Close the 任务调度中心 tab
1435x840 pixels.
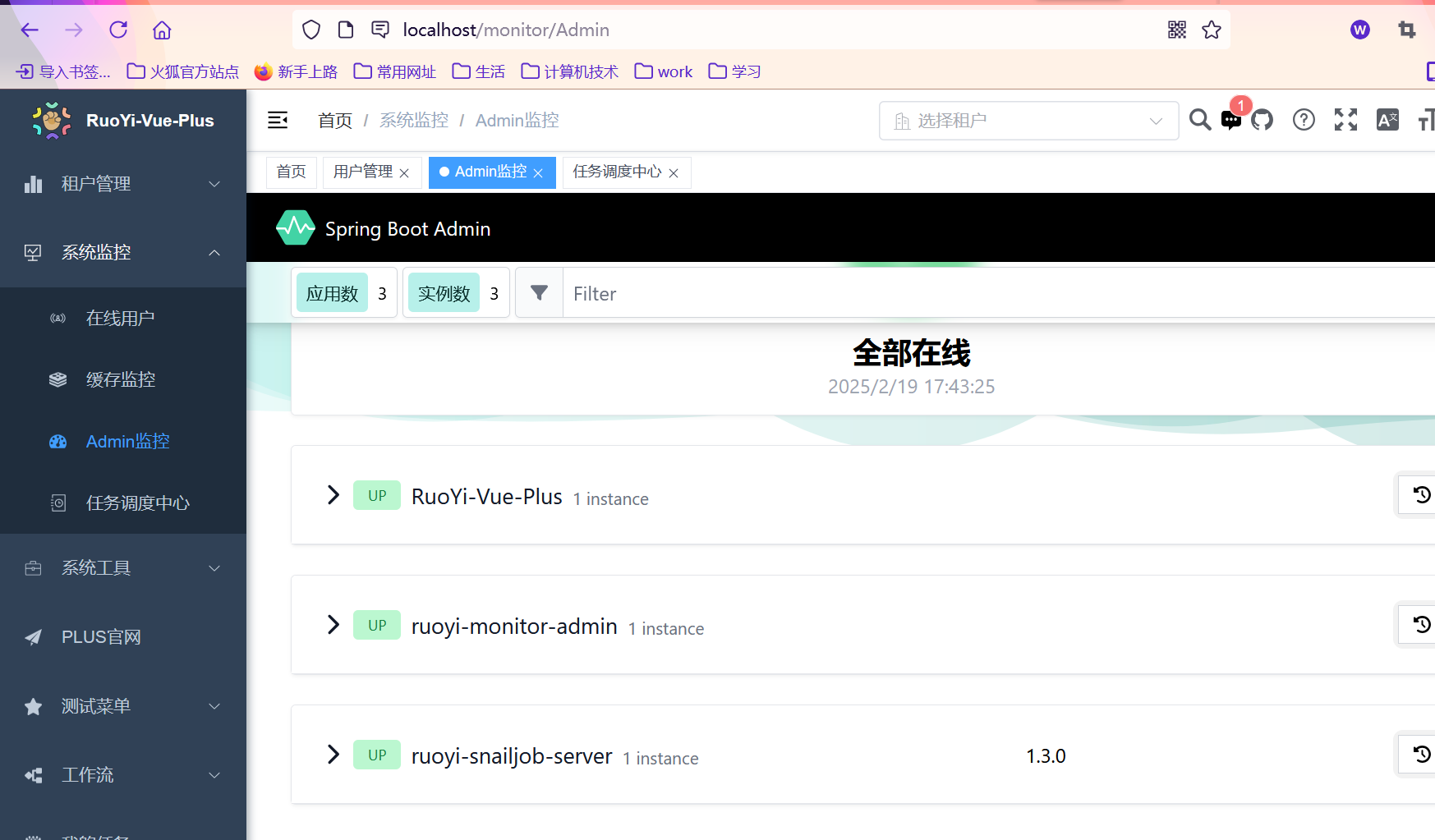click(674, 173)
